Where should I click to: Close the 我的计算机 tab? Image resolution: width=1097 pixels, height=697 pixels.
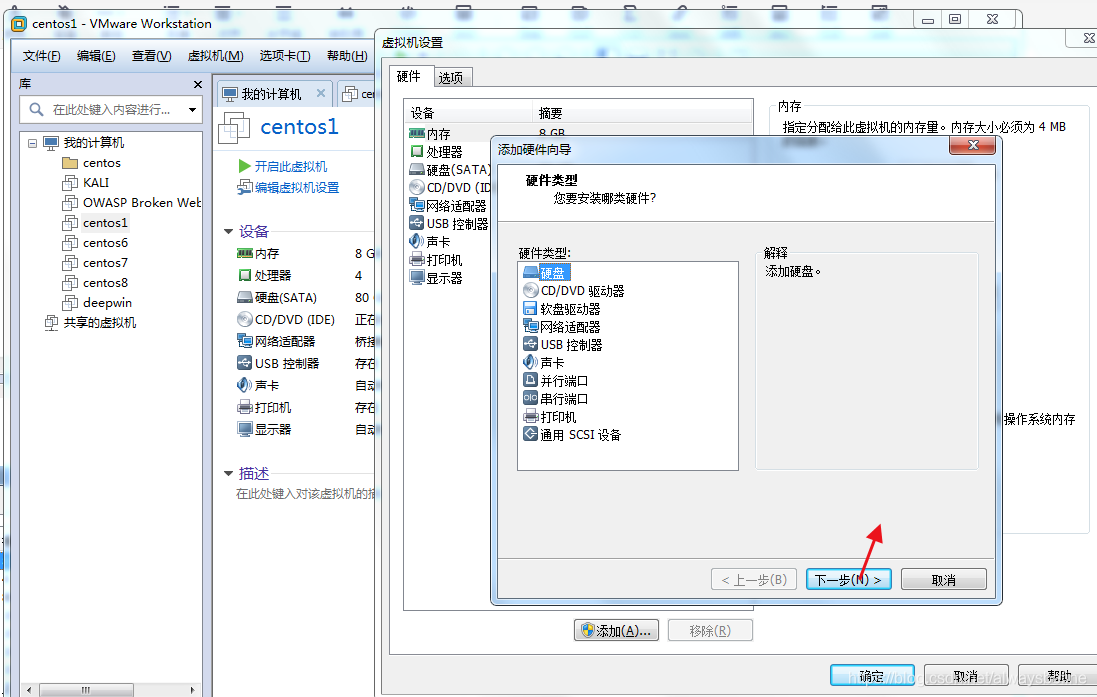coord(320,93)
